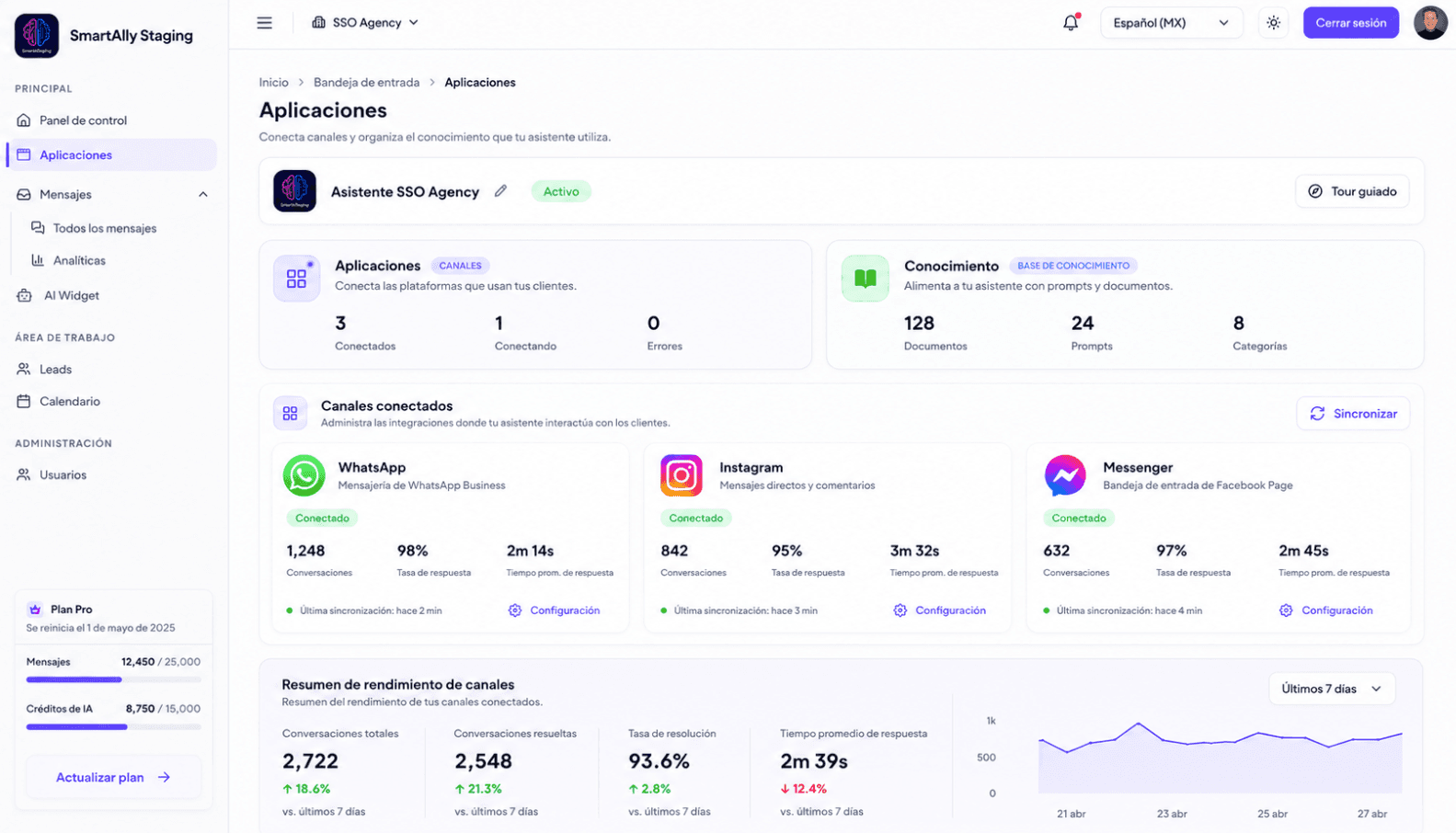Click the CANALES tag

point(460,266)
